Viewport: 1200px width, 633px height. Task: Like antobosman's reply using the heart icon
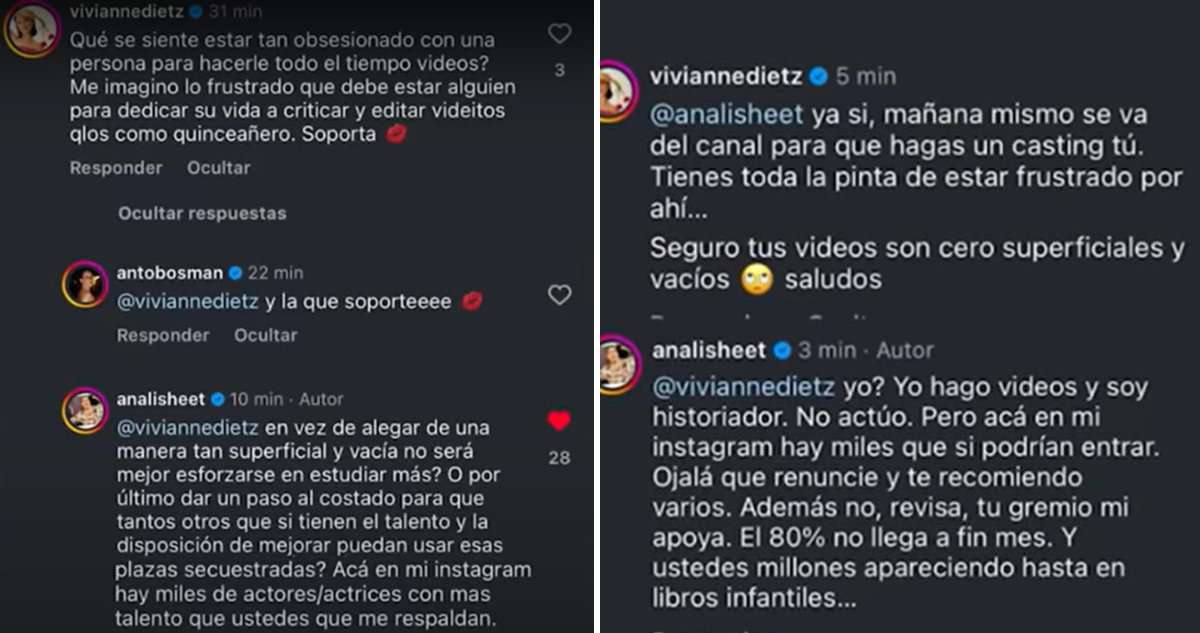pyautogui.click(x=559, y=295)
